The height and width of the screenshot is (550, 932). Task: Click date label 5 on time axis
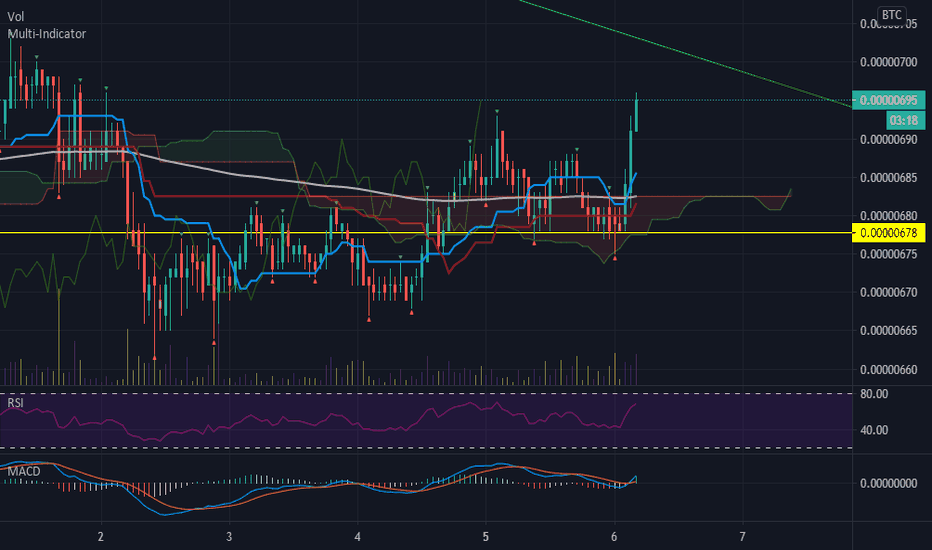click(x=486, y=537)
